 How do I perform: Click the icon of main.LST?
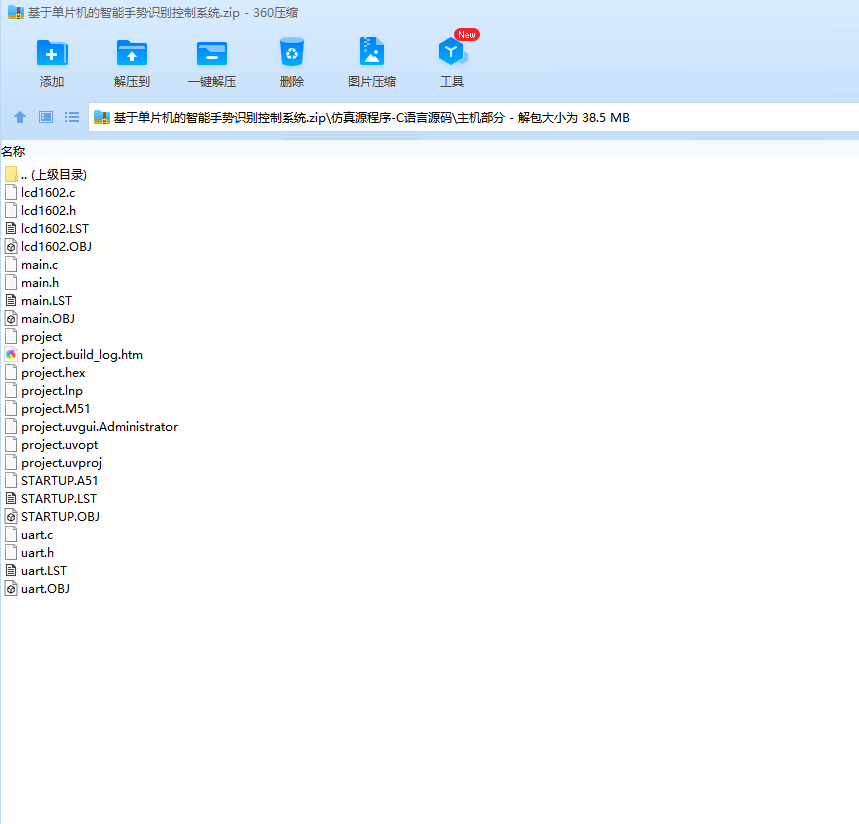[11, 301]
